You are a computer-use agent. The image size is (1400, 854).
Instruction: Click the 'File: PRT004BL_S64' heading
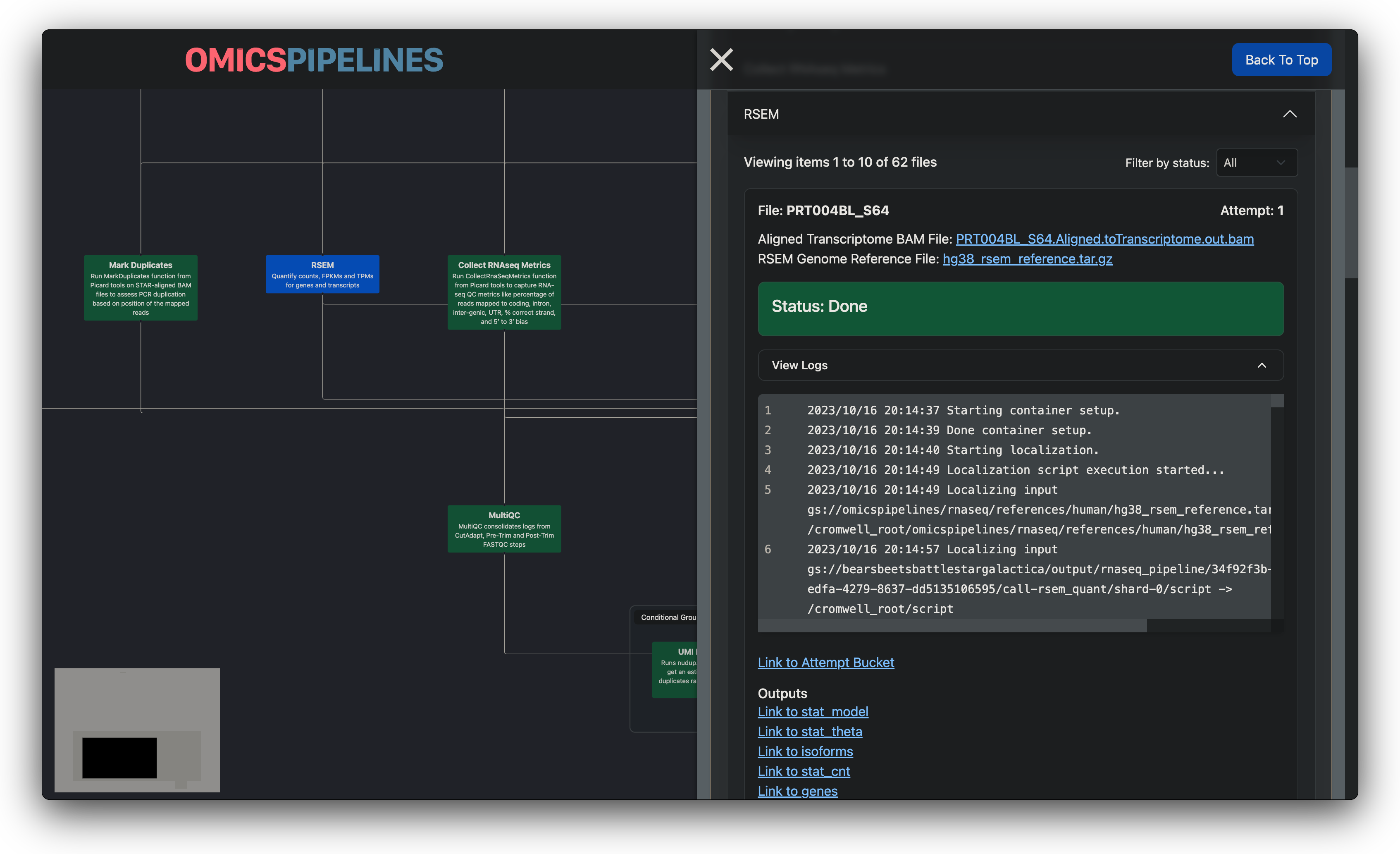(823, 211)
